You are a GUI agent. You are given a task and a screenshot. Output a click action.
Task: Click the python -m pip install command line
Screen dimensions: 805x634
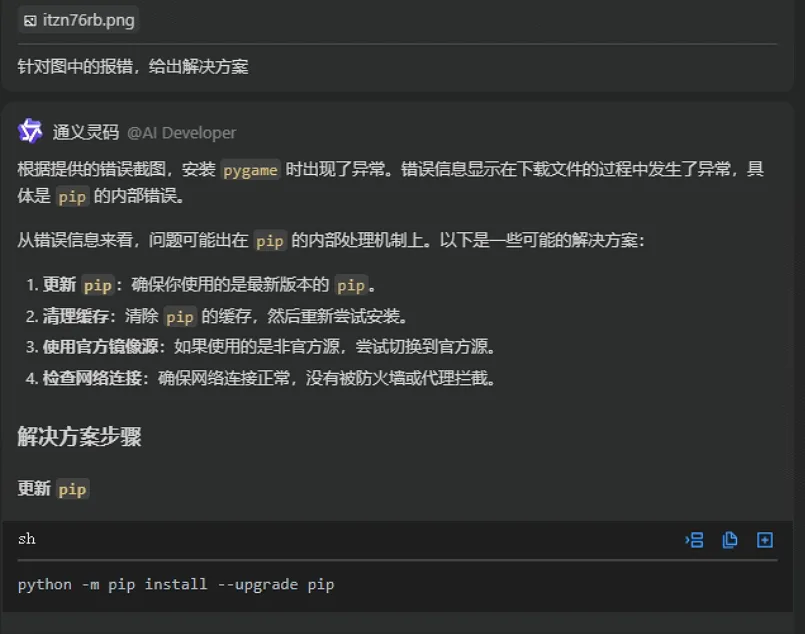pyautogui.click(x=176, y=585)
